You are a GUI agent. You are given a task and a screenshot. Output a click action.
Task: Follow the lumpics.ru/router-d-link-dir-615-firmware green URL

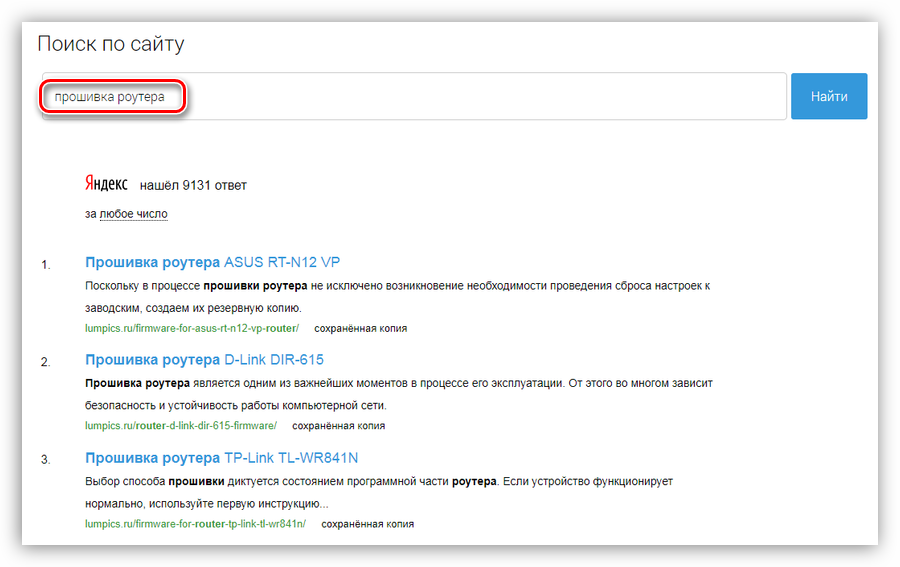[x=180, y=425]
